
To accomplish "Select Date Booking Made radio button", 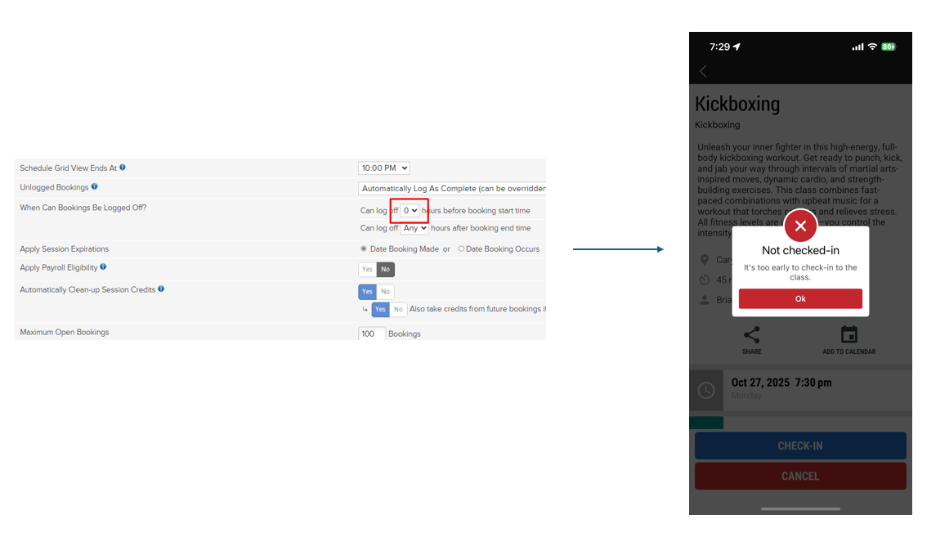I will point(364,249).
